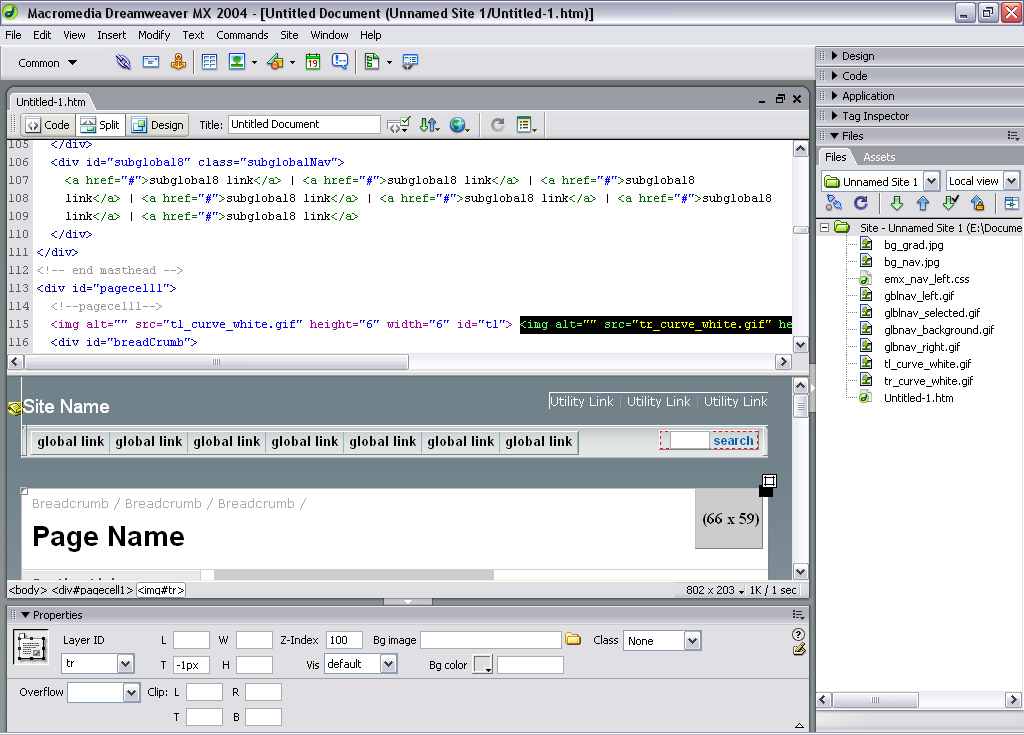Viewport: 1024px width, 735px height.
Task: Click Connect to remote host icon
Action: click(834, 203)
